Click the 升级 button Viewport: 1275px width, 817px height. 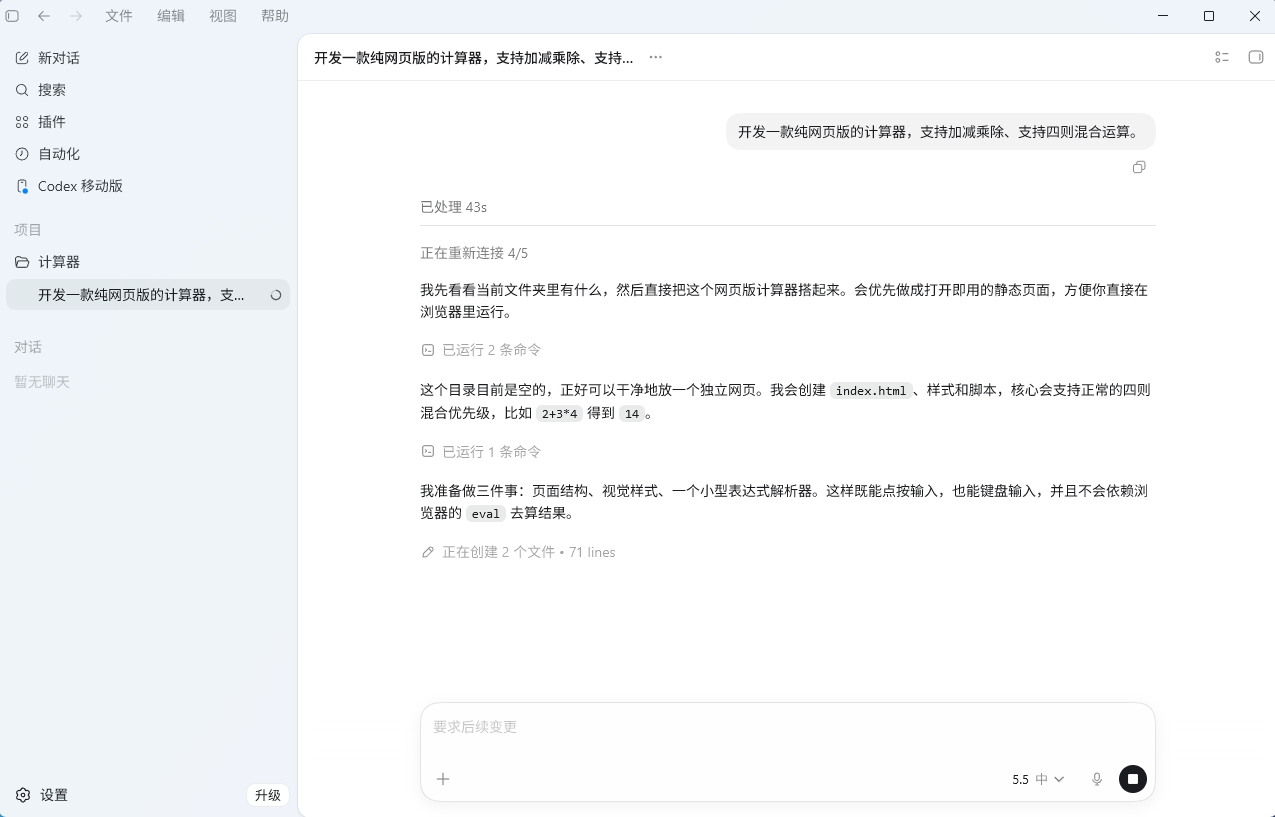click(x=267, y=795)
